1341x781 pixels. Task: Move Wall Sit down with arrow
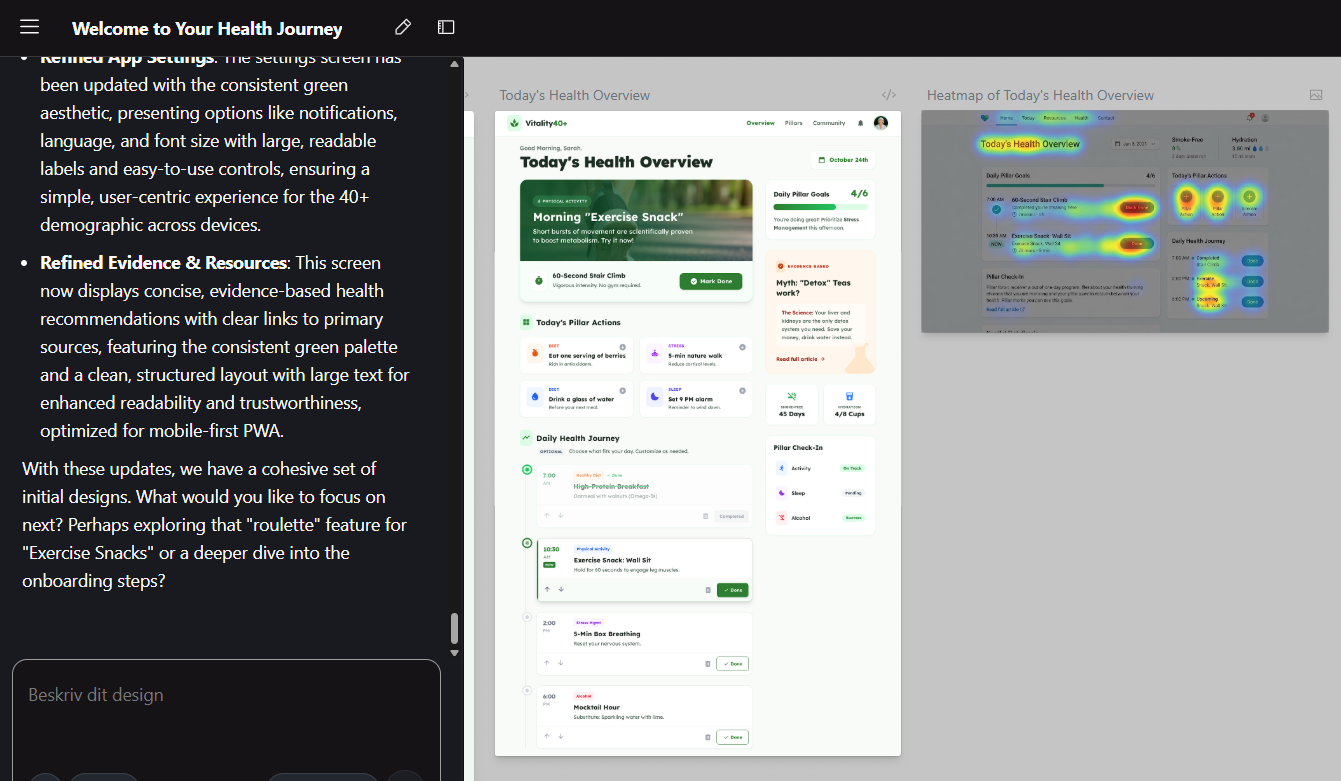[x=561, y=589]
